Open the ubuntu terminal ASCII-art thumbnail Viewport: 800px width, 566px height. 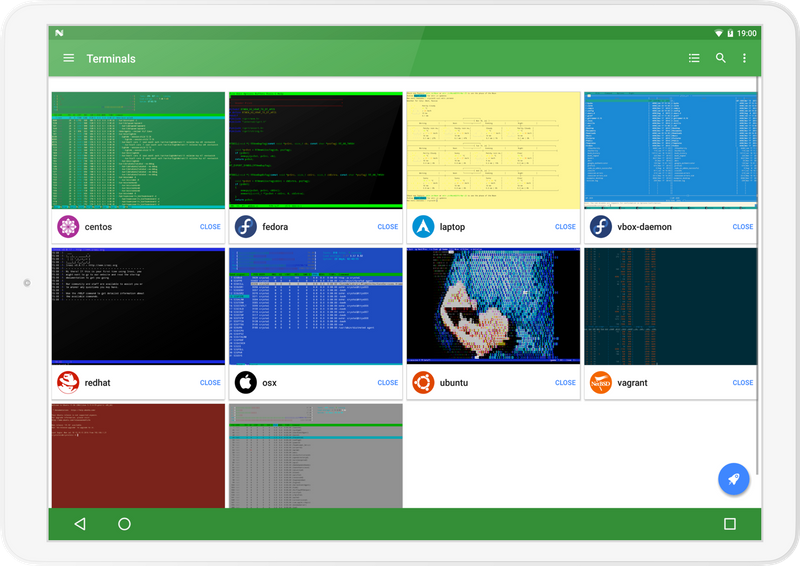pos(493,306)
